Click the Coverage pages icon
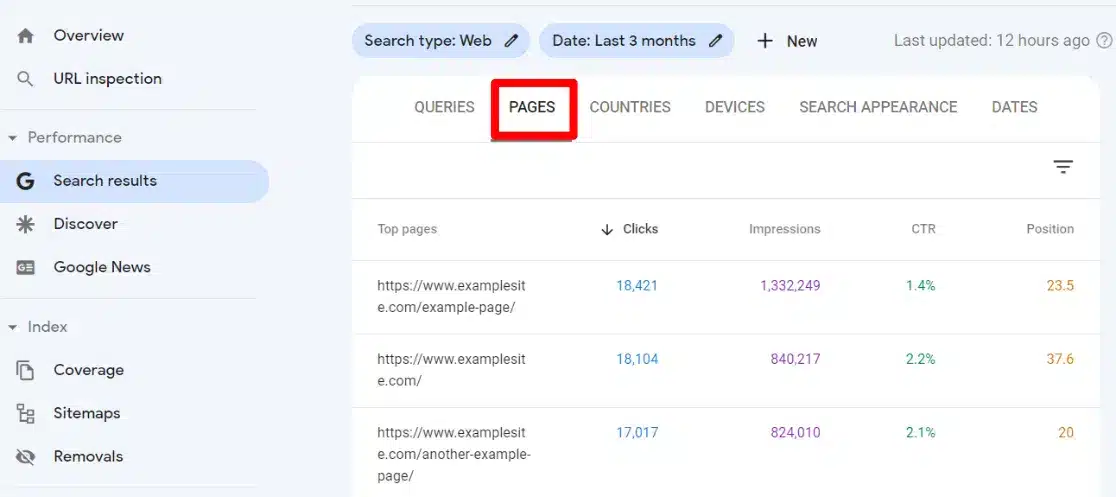The width and height of the screenshot is (1116, 497). [26, 370]
